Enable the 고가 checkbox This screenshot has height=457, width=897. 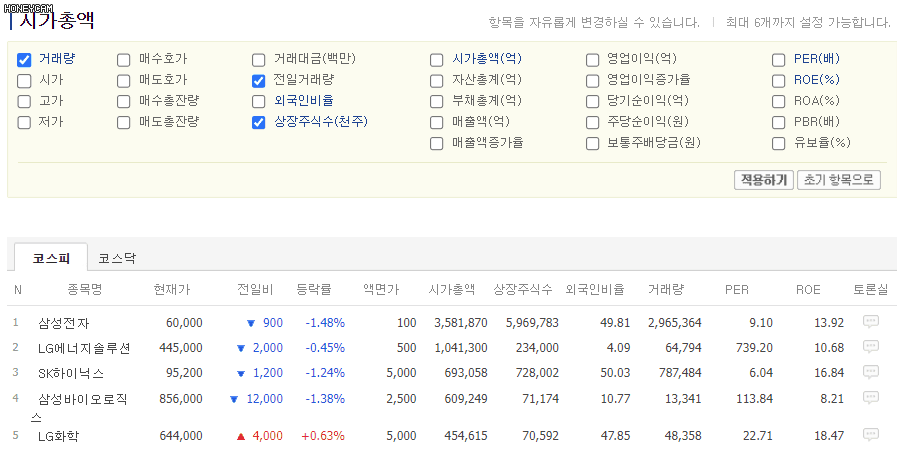click(x=23, y=102)
